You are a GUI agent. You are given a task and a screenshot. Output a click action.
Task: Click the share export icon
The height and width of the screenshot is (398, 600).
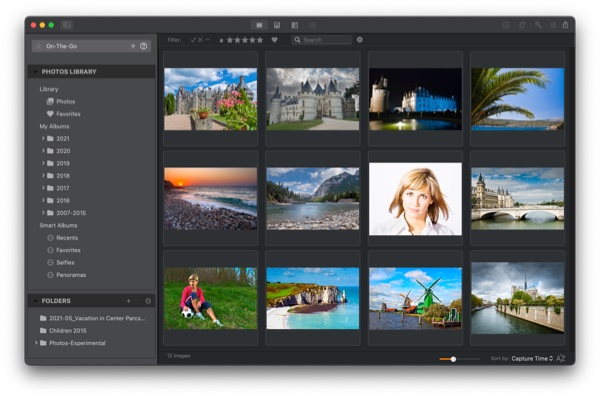pos(566,25)
